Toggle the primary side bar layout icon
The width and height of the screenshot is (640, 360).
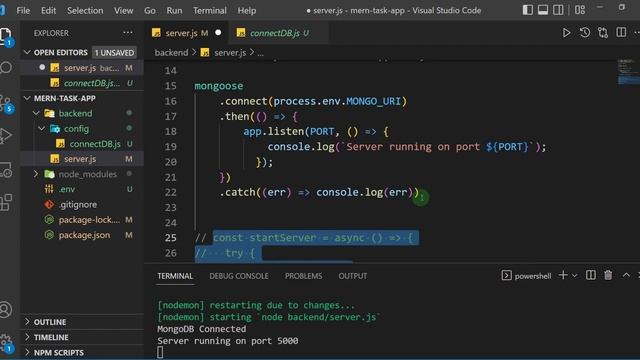point(527,10)
